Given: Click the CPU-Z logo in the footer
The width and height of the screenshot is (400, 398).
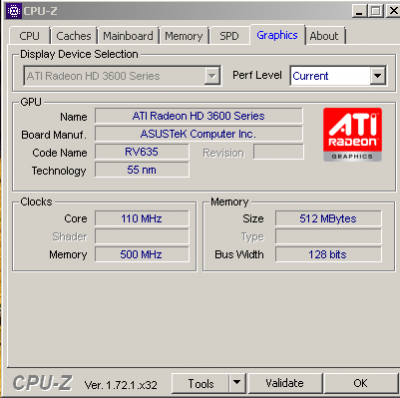Looking at the screenshot, I should pos(42,383).
